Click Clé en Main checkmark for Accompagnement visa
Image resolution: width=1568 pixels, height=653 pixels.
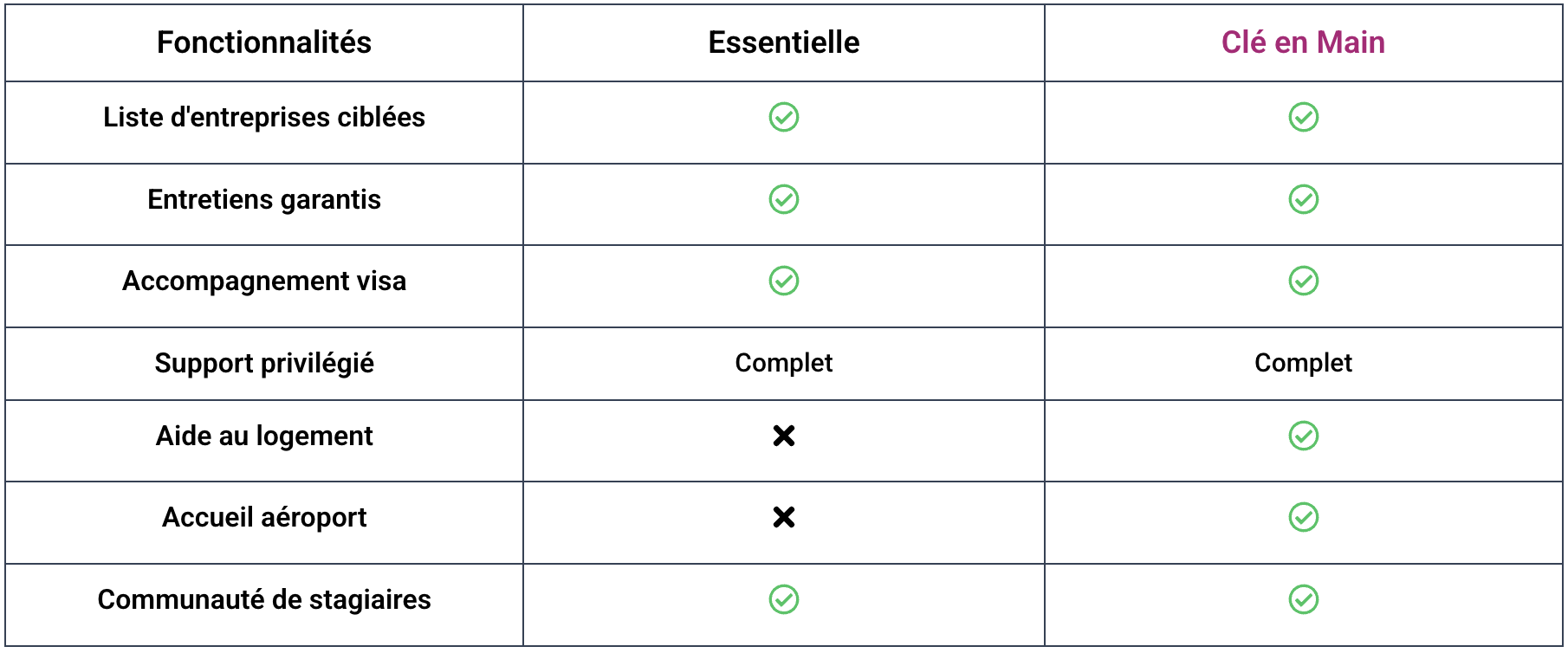point(1303,281)
